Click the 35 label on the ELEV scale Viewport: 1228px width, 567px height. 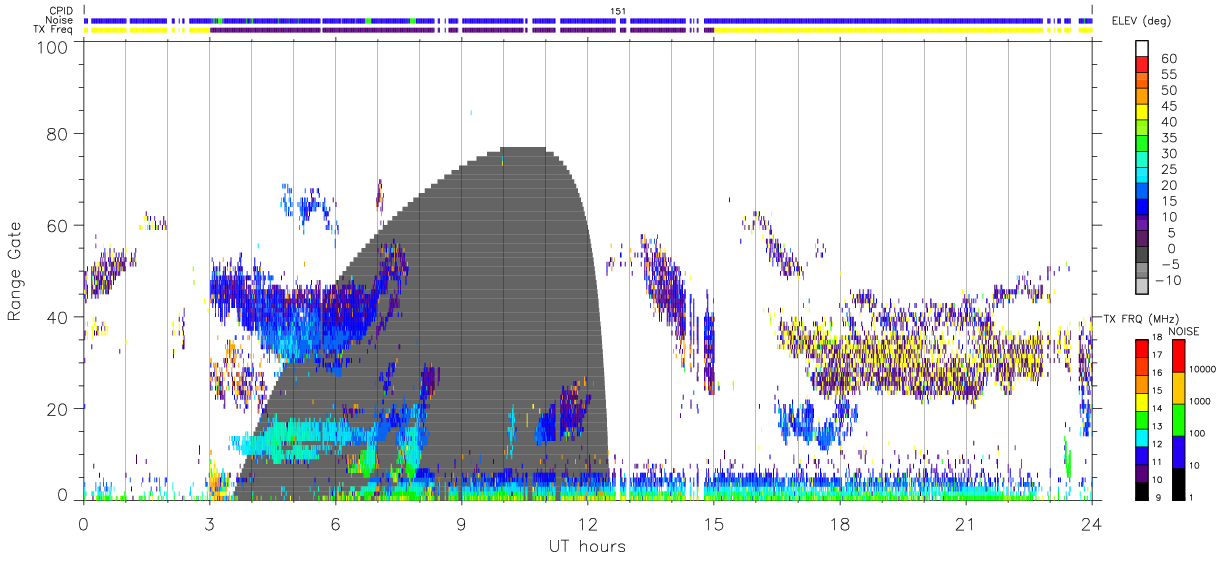pos(1169,138)
